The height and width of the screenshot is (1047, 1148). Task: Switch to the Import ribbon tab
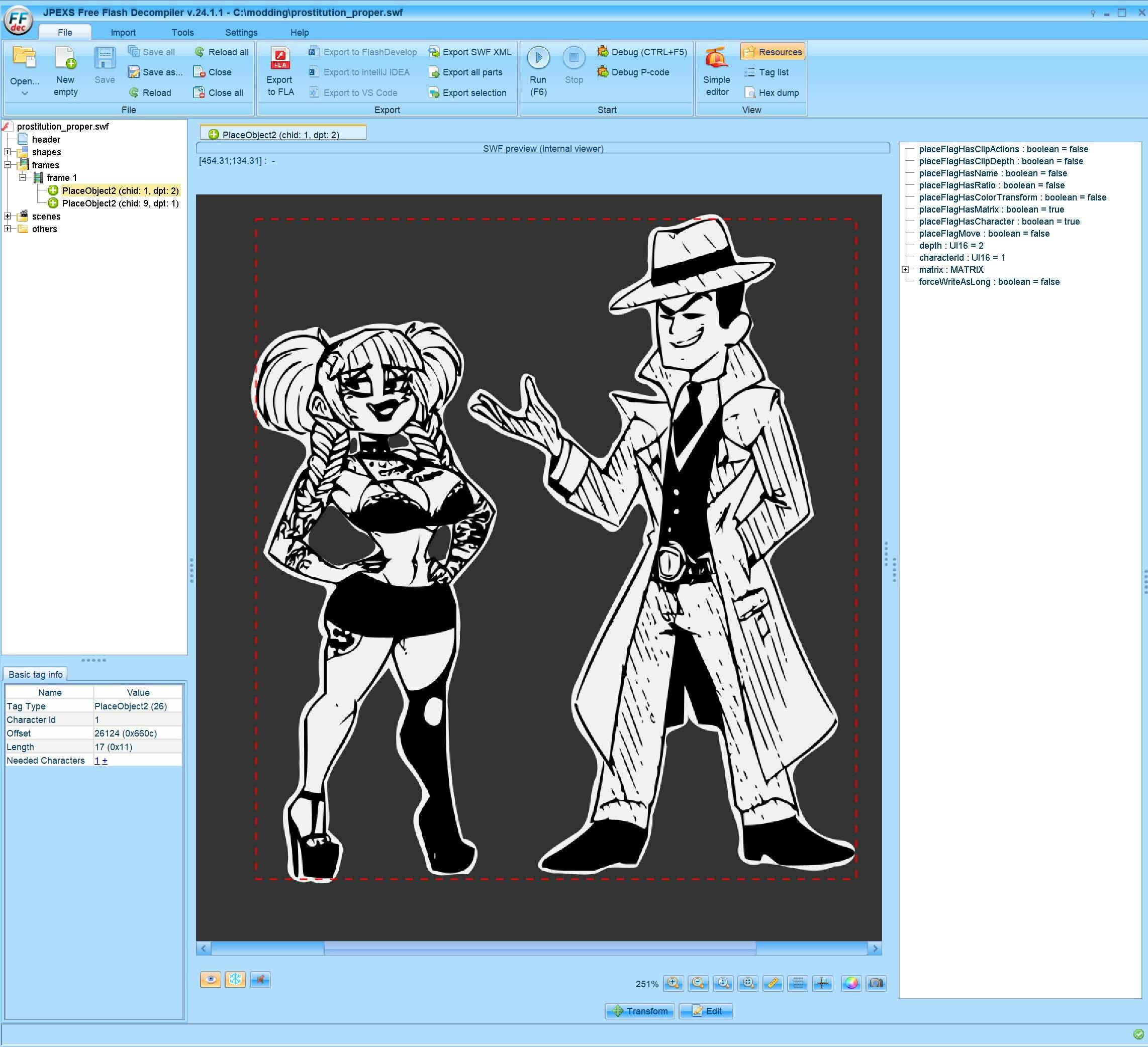coord(123,33)
